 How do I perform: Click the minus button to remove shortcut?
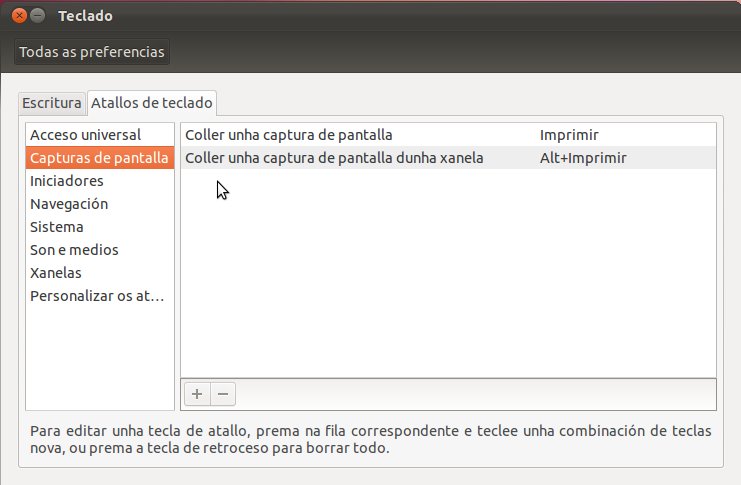pyautogui.click(x=223, y=394)
